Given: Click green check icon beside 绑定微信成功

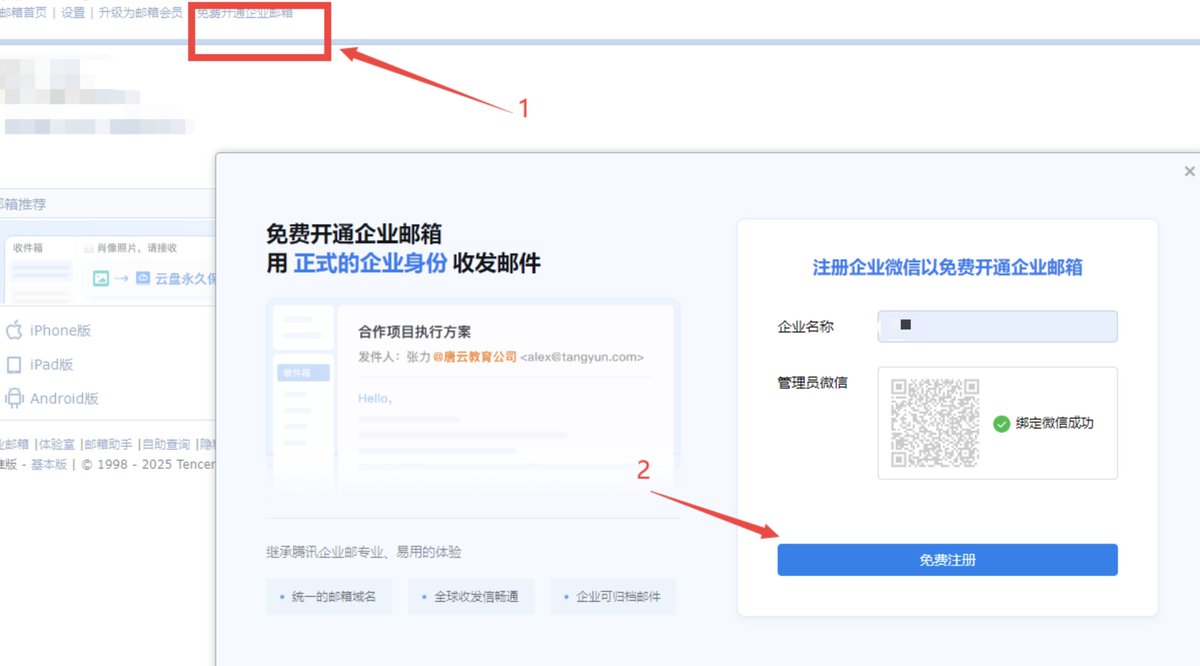Looking at the screenshot, I should click(1001, 423).
